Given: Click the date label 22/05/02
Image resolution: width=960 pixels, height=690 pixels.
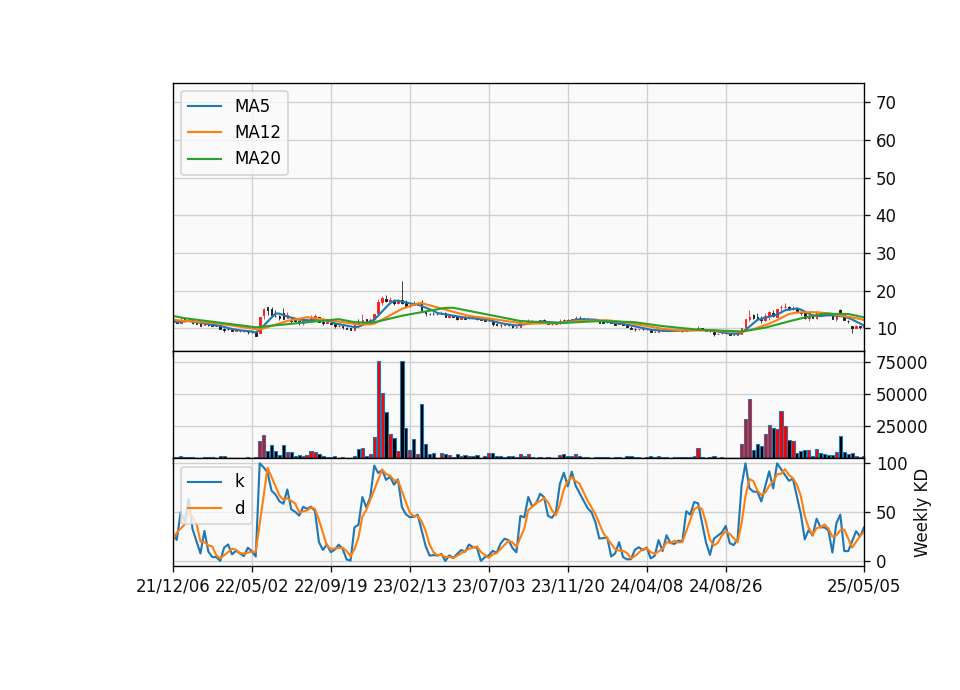Looking at the screenshot, I should [x=252, y=586].
